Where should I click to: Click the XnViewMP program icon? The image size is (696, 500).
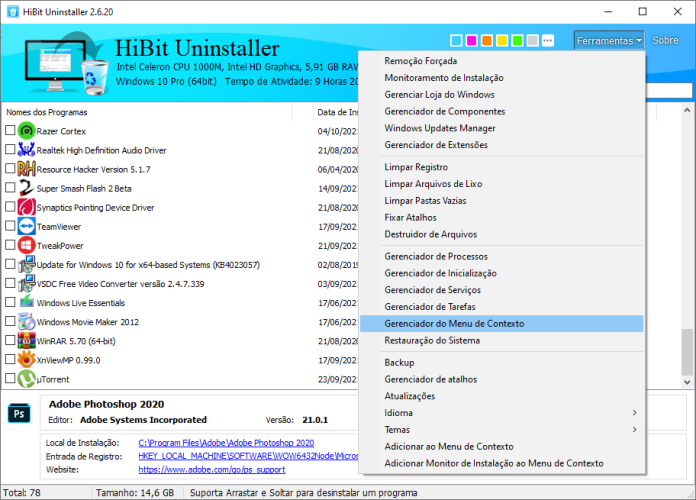[27, 360]
